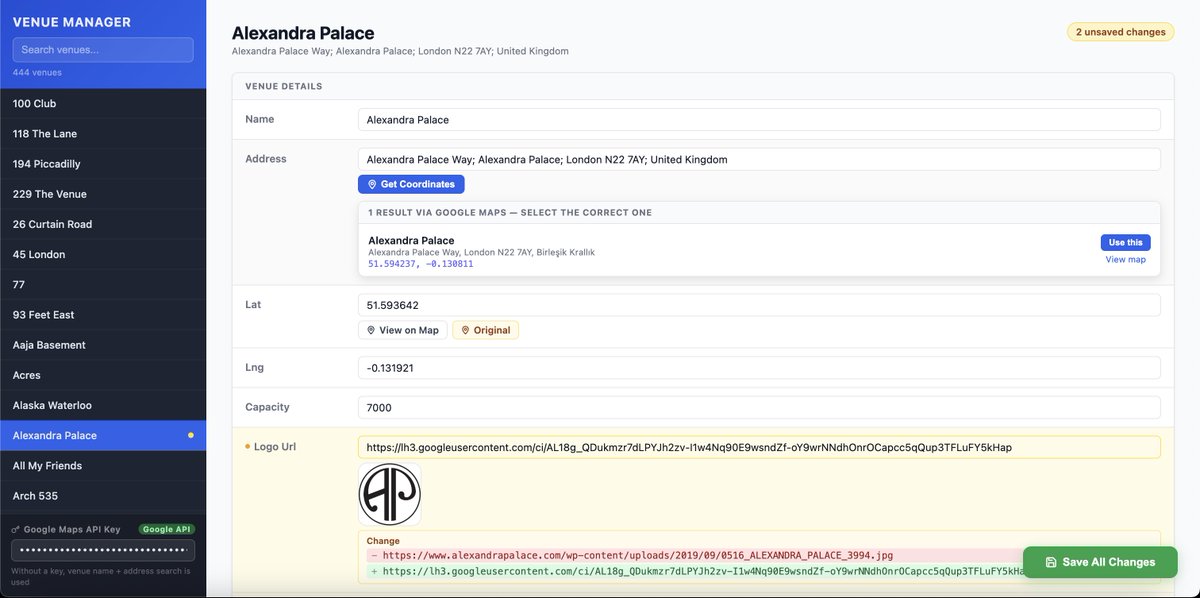Image resolution: width=1200 pixels, height=598 pixels.
Task: Select Alaska Waterloo venue
Action: [103, 405]
